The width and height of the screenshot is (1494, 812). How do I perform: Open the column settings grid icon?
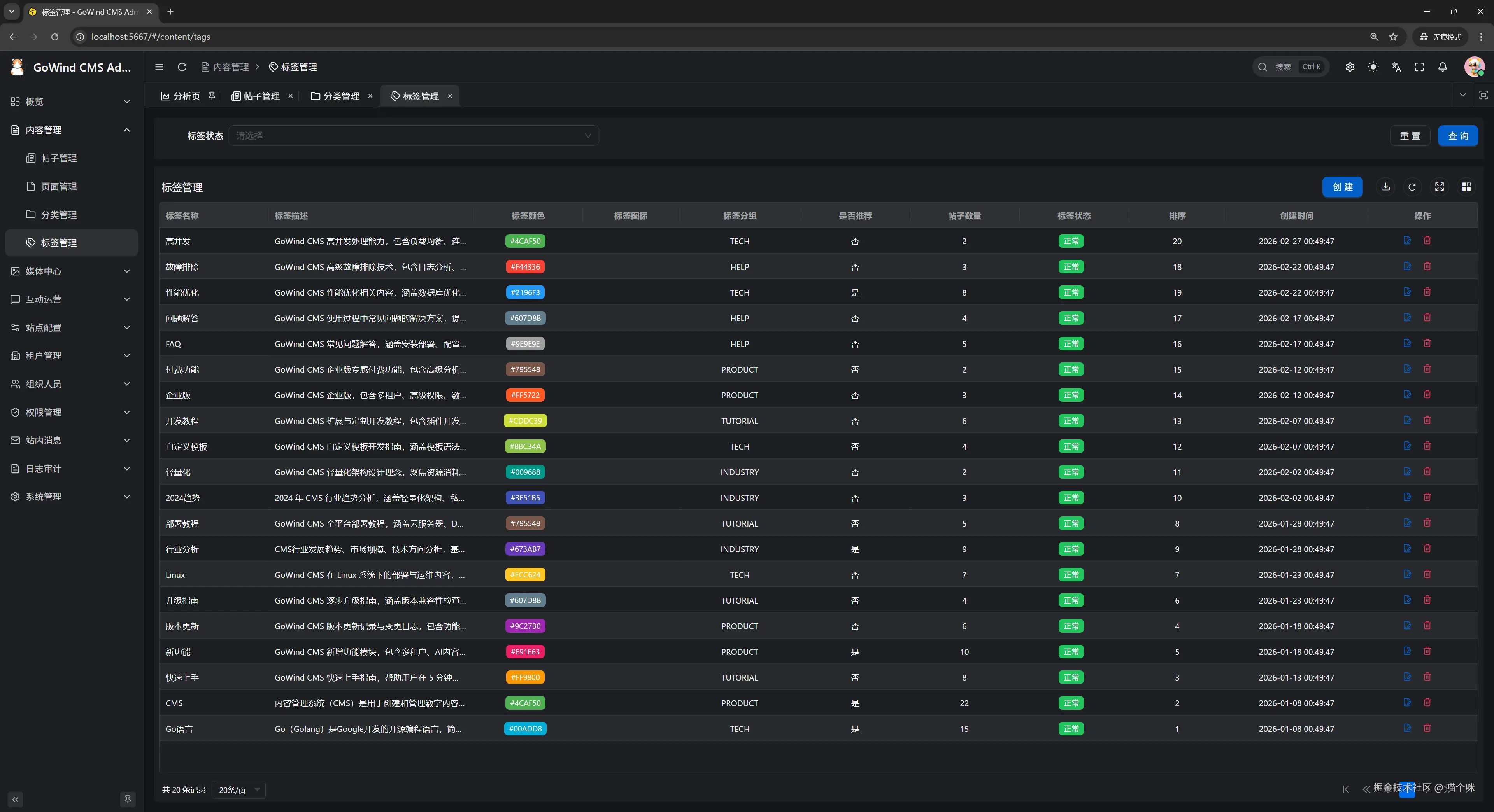(x=1466, y=187)
